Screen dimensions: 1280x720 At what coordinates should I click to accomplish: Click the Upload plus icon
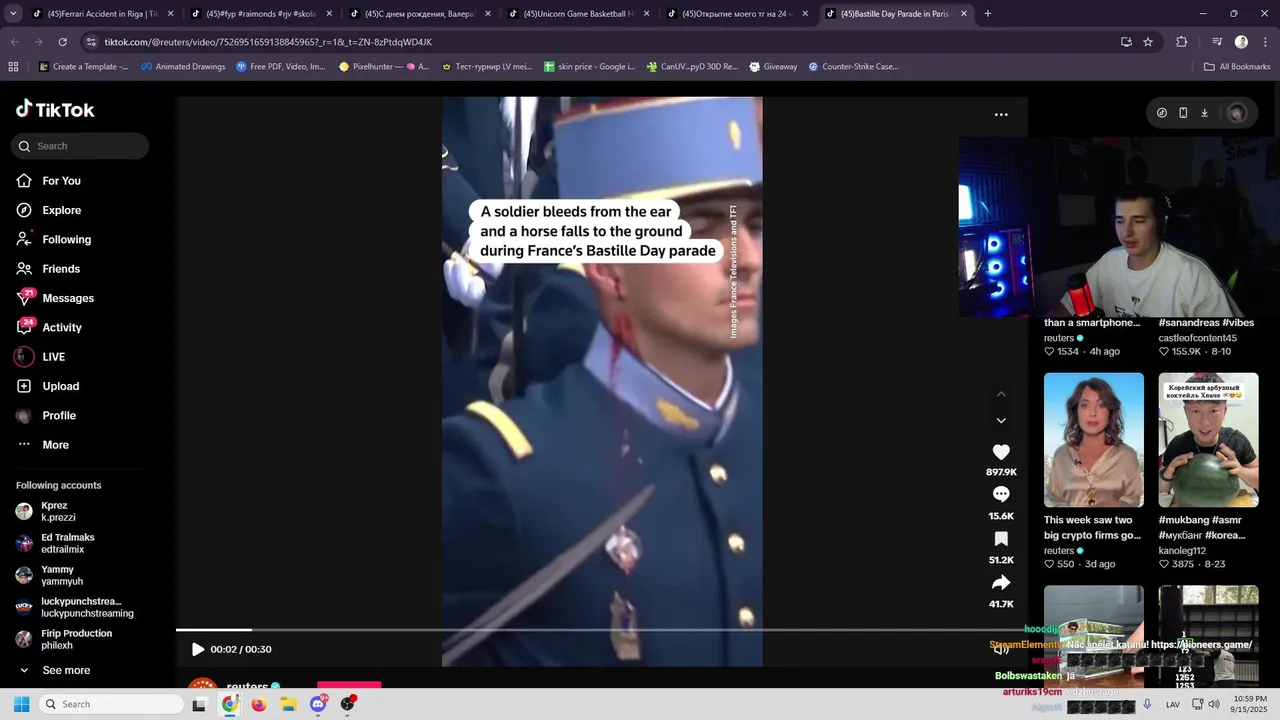coord(24,386)
